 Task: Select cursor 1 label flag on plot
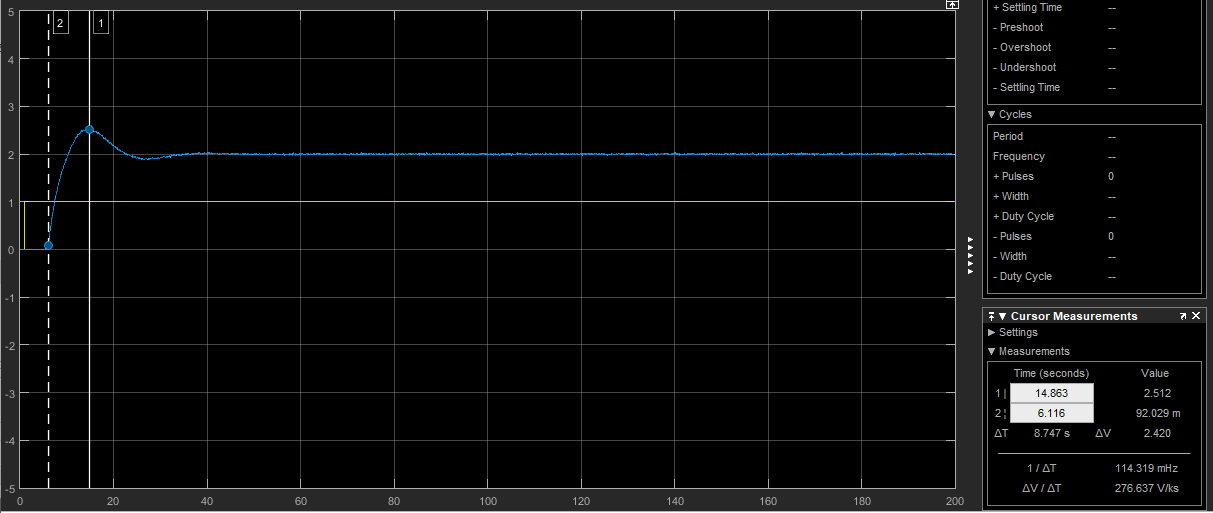point(100,23)
